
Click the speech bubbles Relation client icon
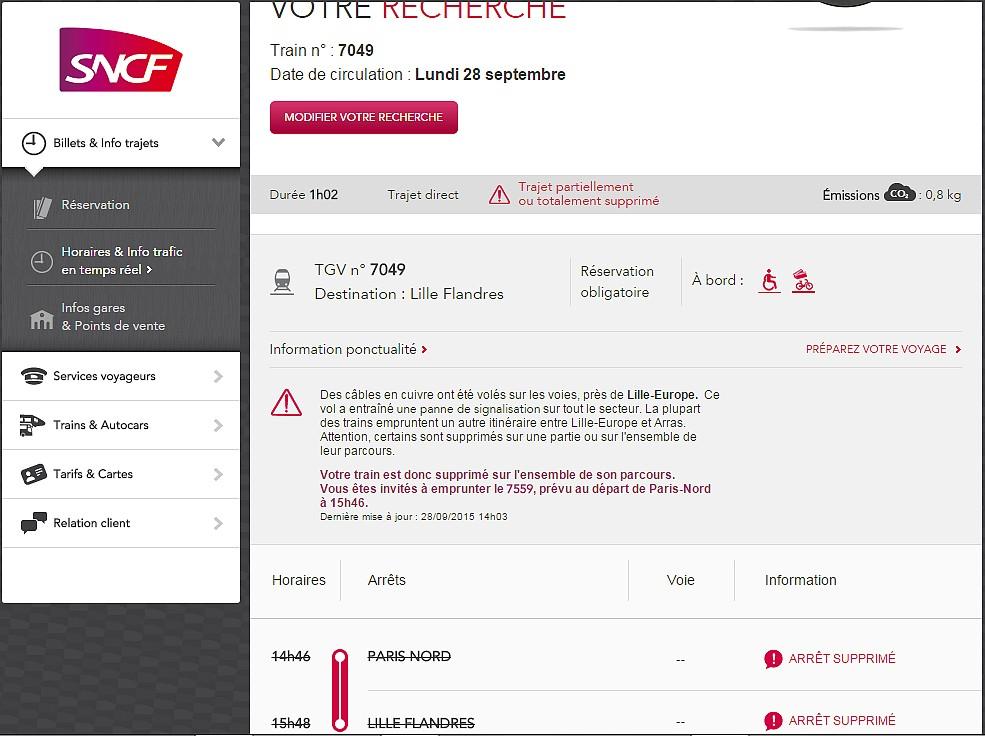[x=34, y=523]
